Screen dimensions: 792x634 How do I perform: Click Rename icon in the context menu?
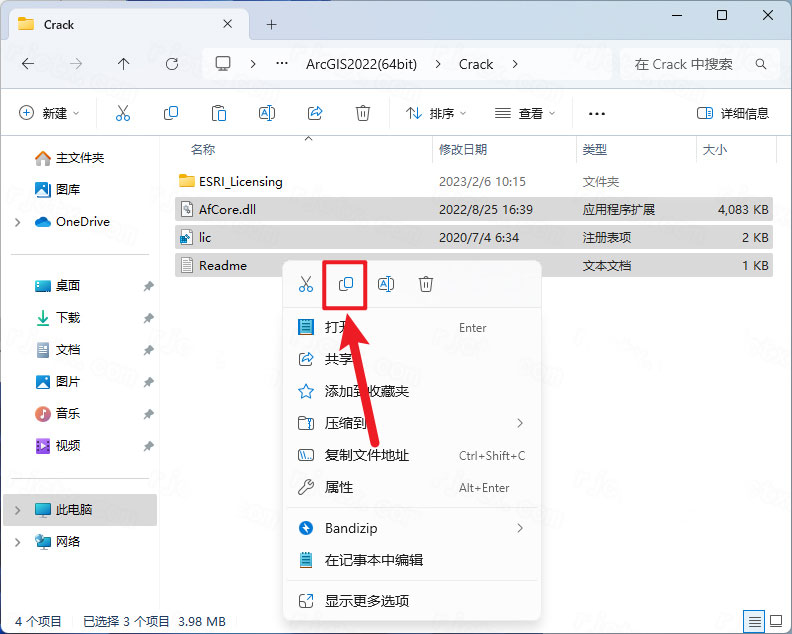point(386,284)
